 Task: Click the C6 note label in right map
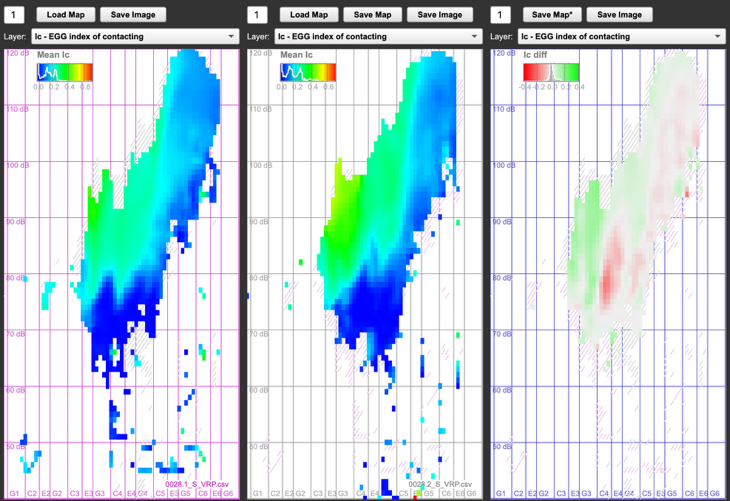click(x=689, y=493)
